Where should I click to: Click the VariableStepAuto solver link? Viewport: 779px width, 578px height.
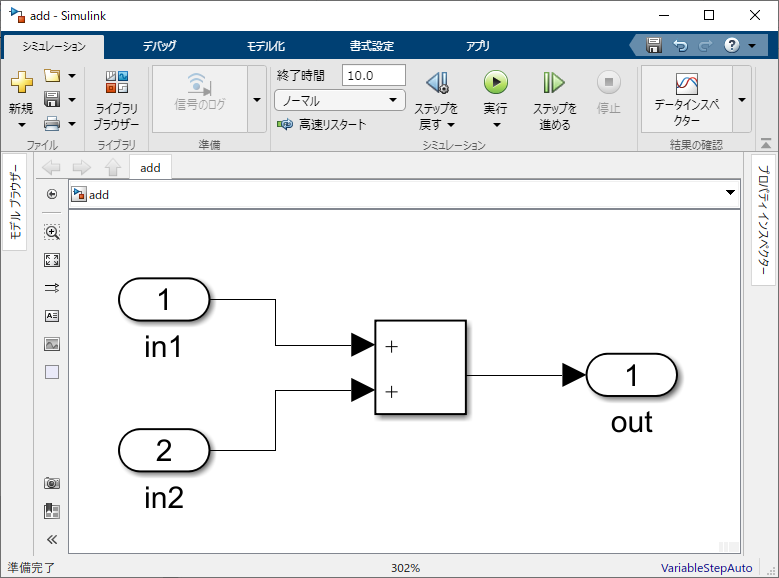706,568
